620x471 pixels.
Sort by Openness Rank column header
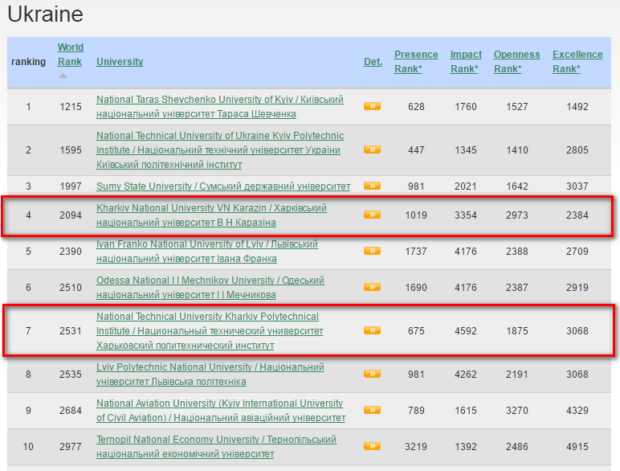[x=517, y=61]
